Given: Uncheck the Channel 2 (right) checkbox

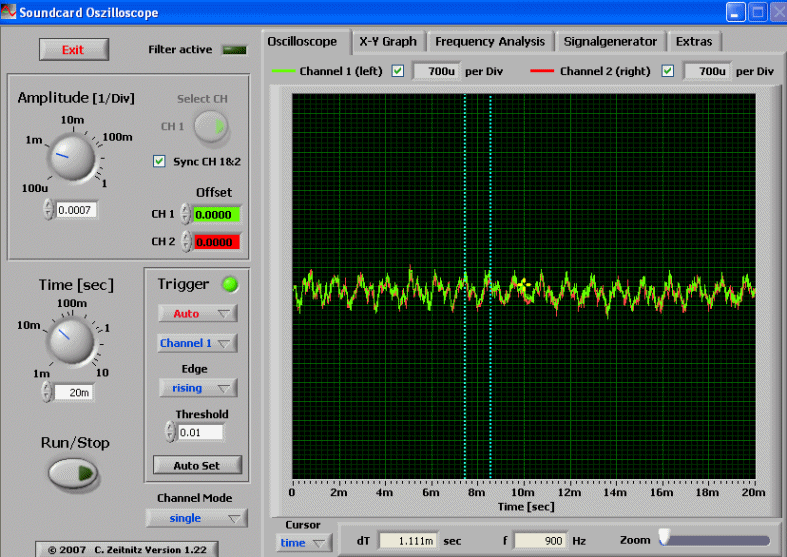Looking at the screenshot, I should [668, 71].
